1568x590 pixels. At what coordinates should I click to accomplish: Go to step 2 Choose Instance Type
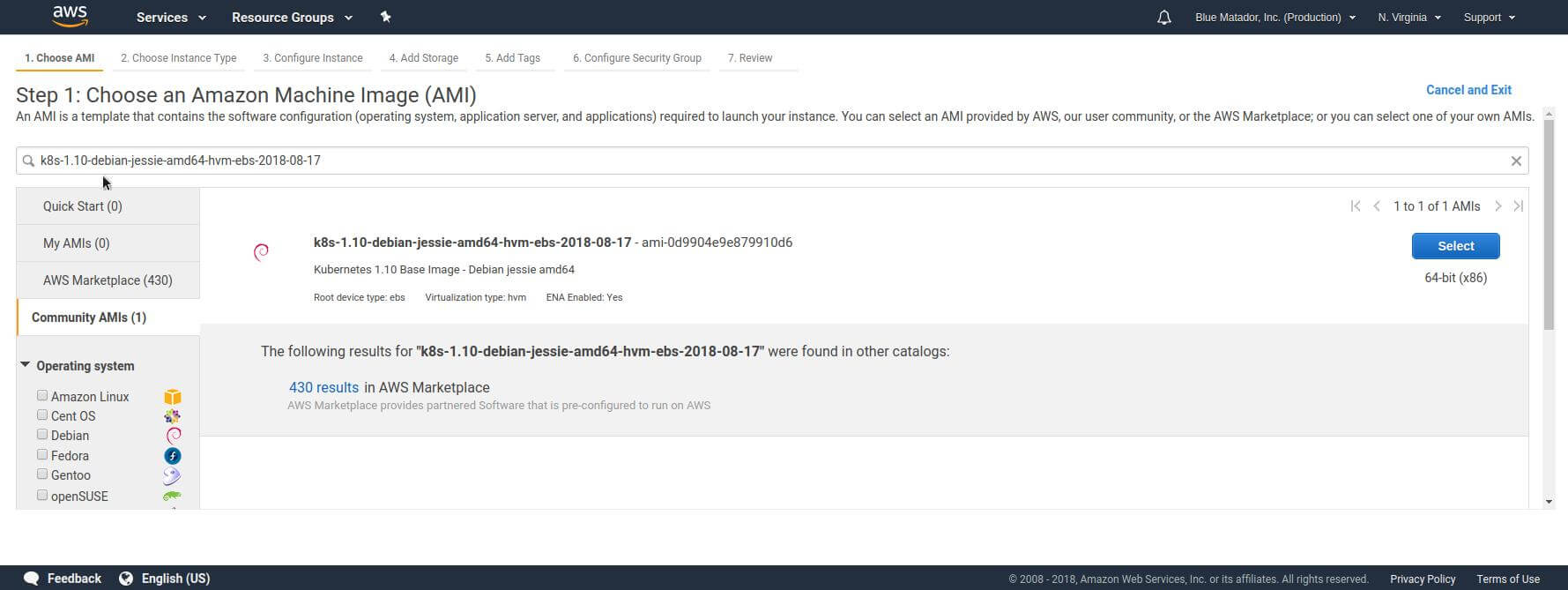(x=178, y=58)
